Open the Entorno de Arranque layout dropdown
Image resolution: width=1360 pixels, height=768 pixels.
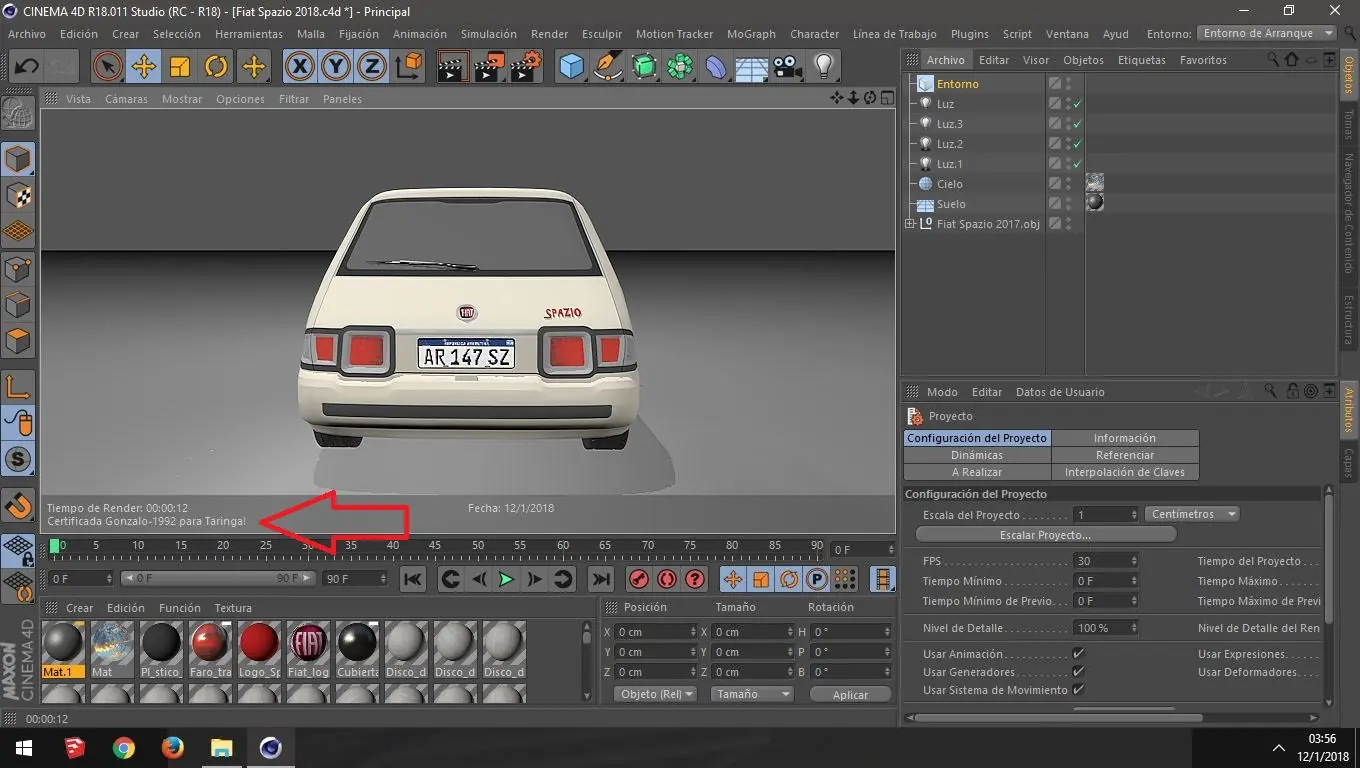pyautogui.click(x=1267, y=33)
